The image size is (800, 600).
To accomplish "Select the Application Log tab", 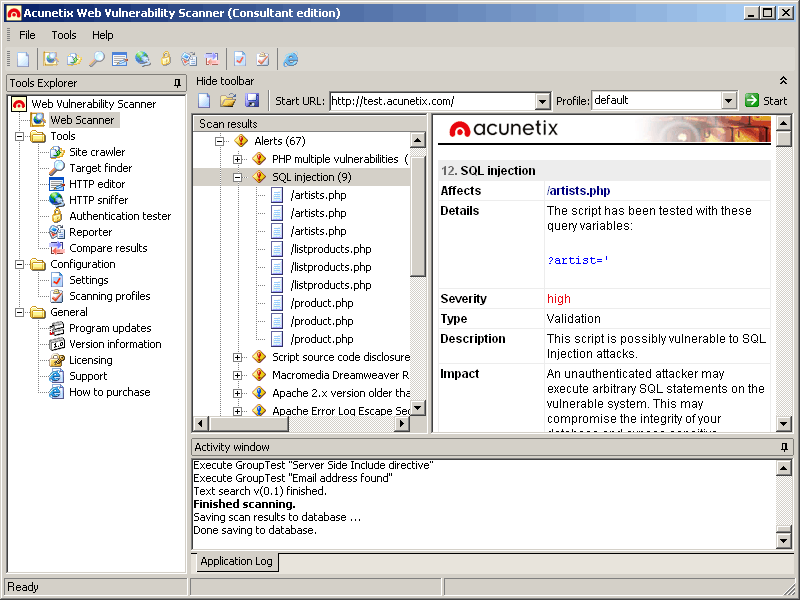I will click(x=236, y=562).
